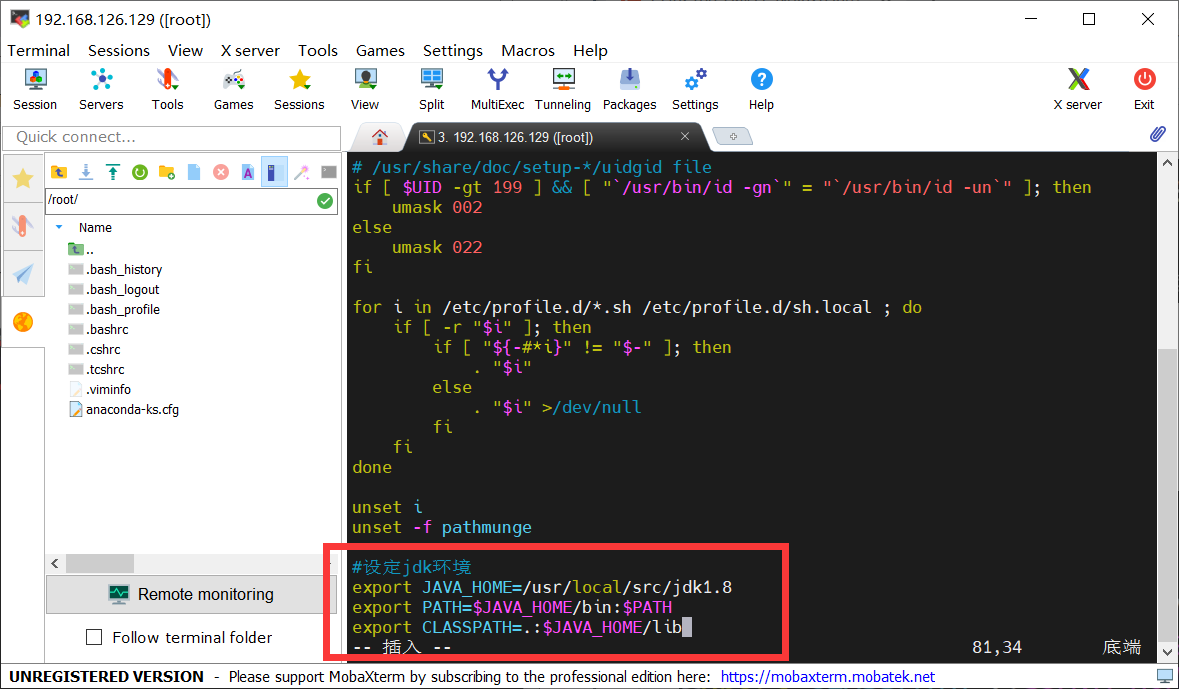
Task: Open the X server menu
Action: 250,50
